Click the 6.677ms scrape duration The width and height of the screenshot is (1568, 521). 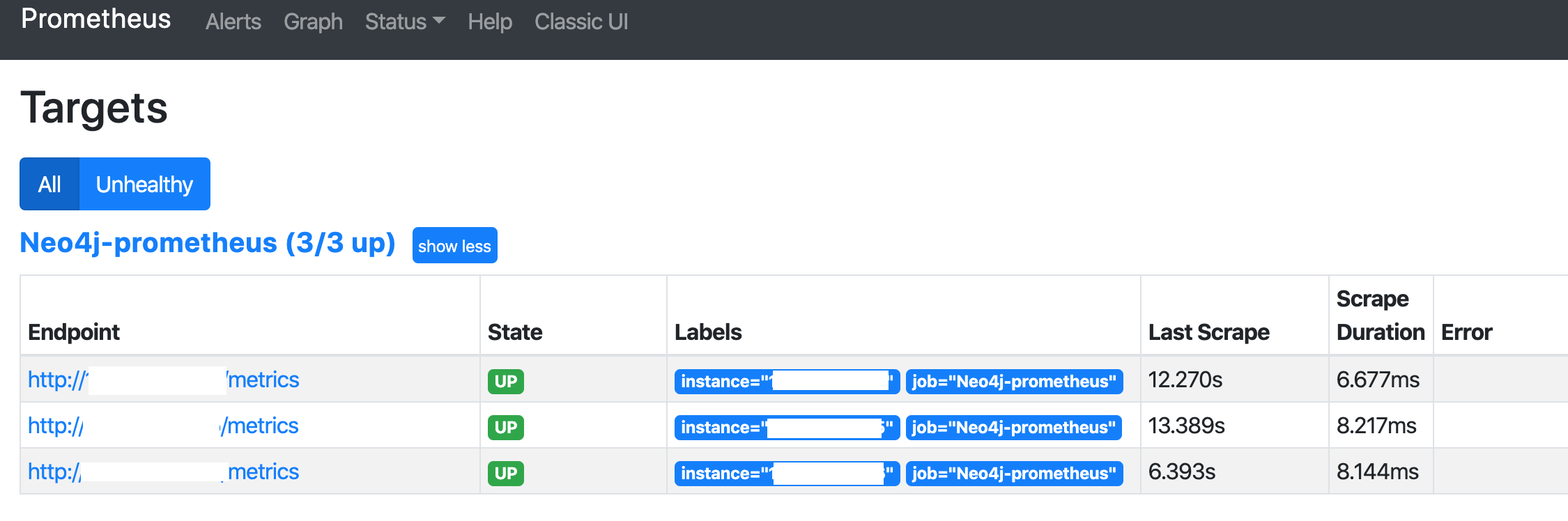click(x=1378, y=380)
